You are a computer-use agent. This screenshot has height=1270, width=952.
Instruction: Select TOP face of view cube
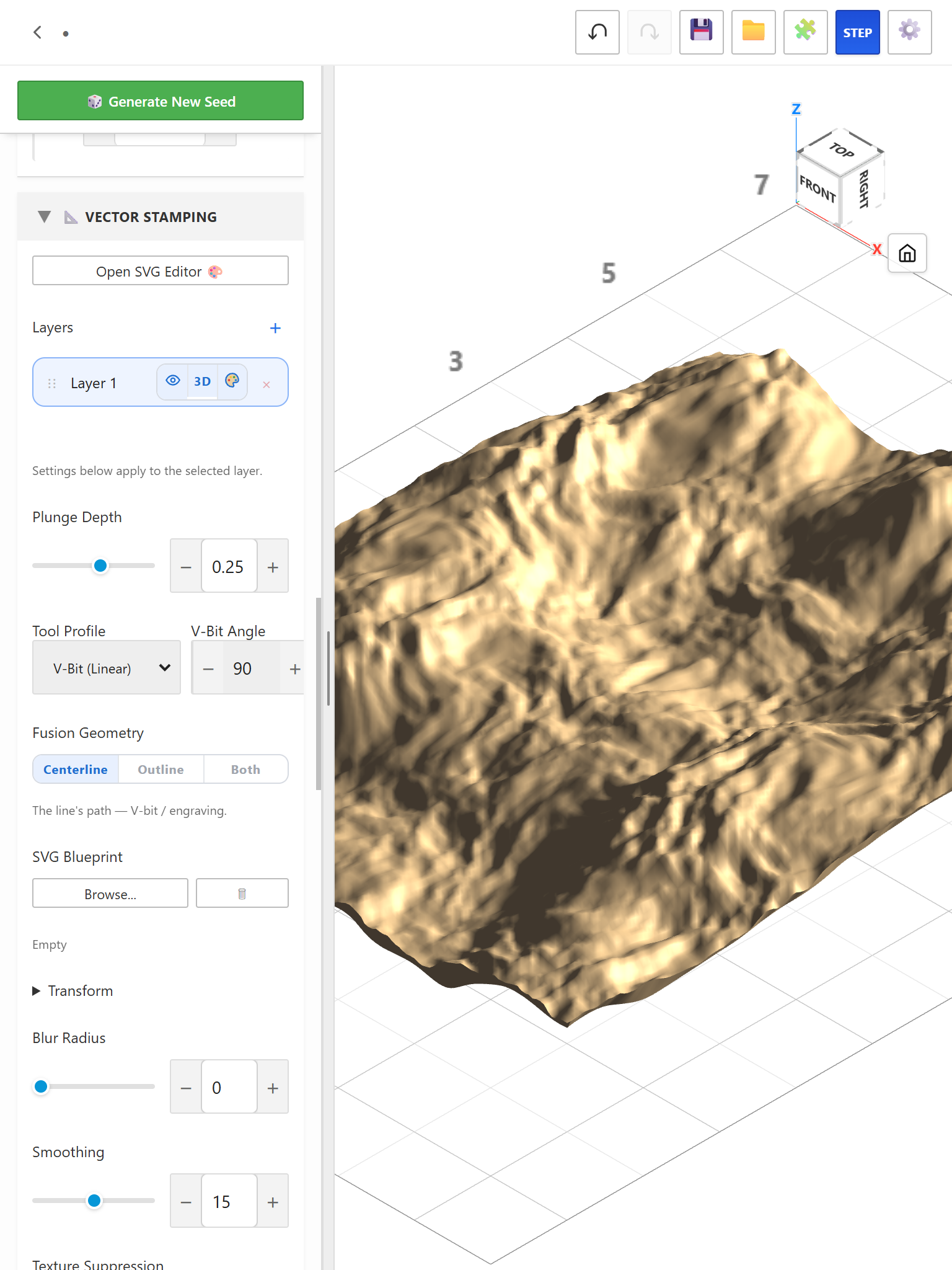pos(840,150)
